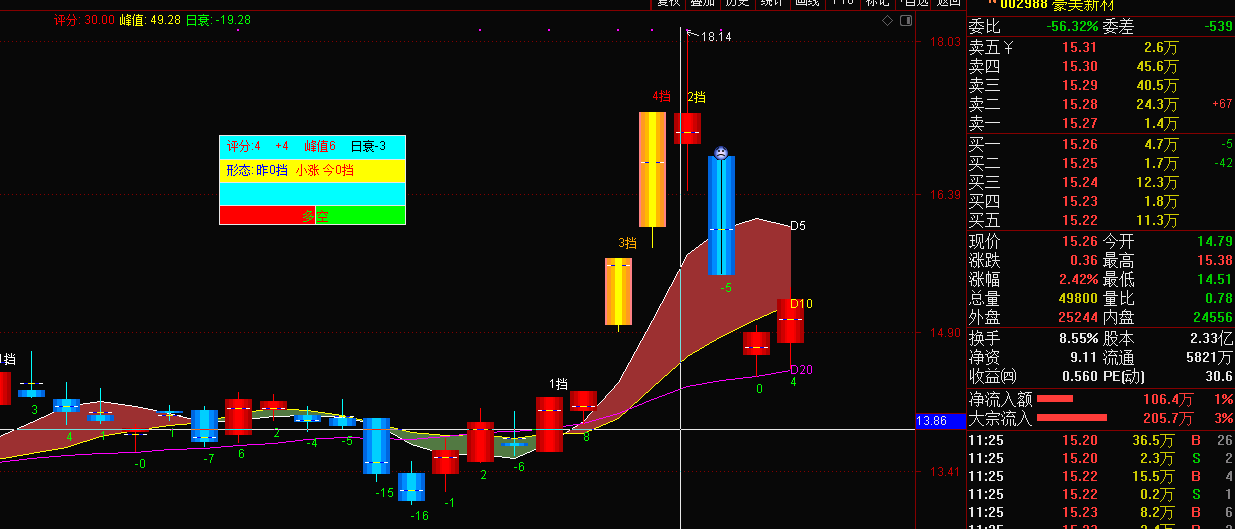Click the 净流入额 red bar
Screen dimensions: 1235x529
point(1055,398)
